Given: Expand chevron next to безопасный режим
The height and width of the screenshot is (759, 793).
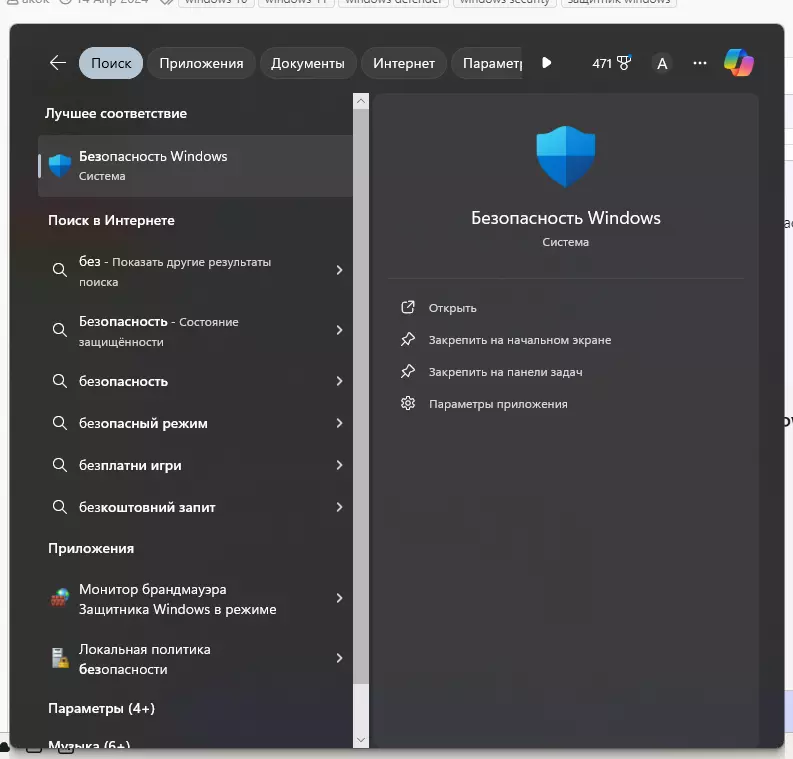Looking at the screenshot, I should point(339,423).
